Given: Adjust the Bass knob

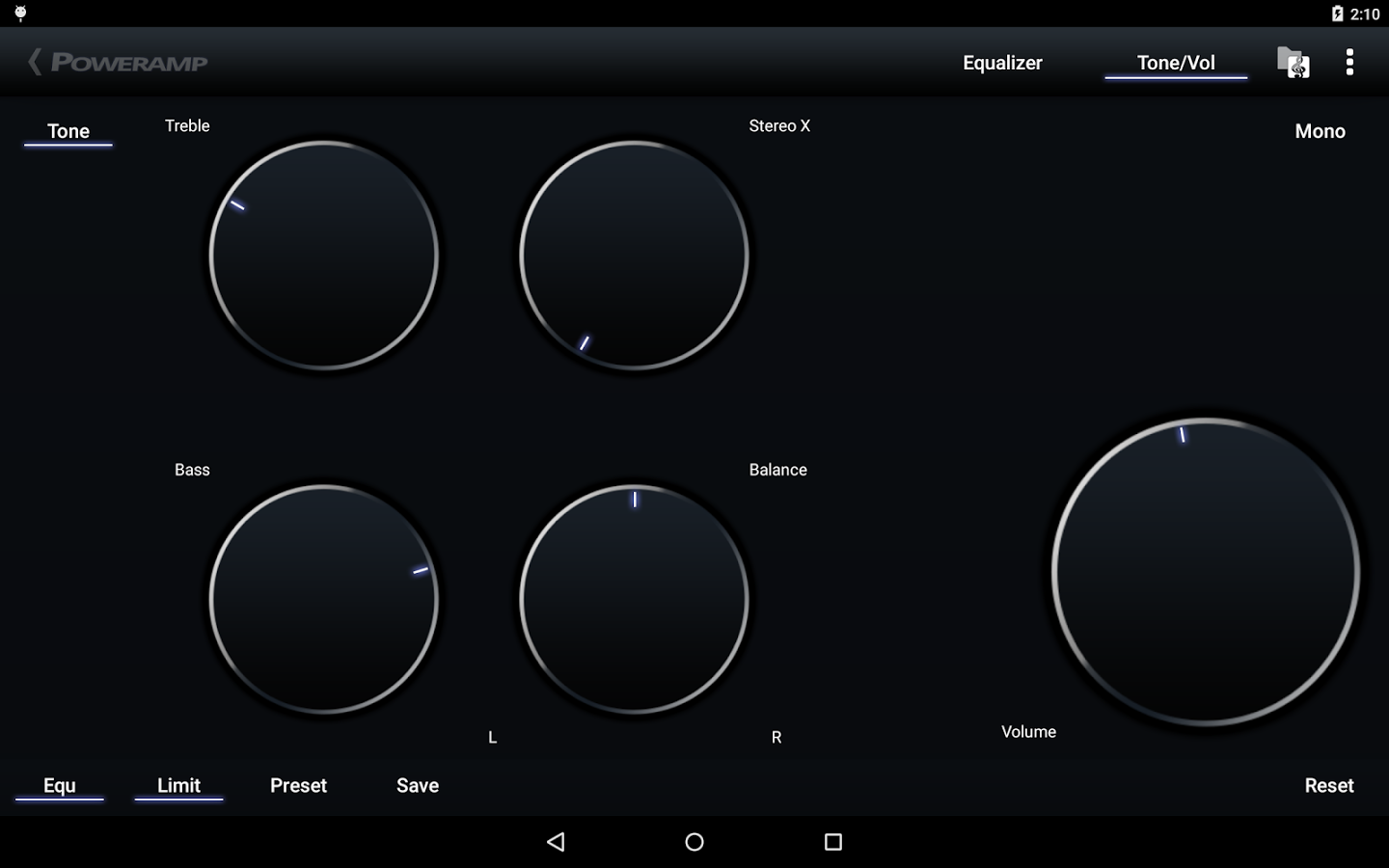Looking at the screenshot, I should coord(324,600).
